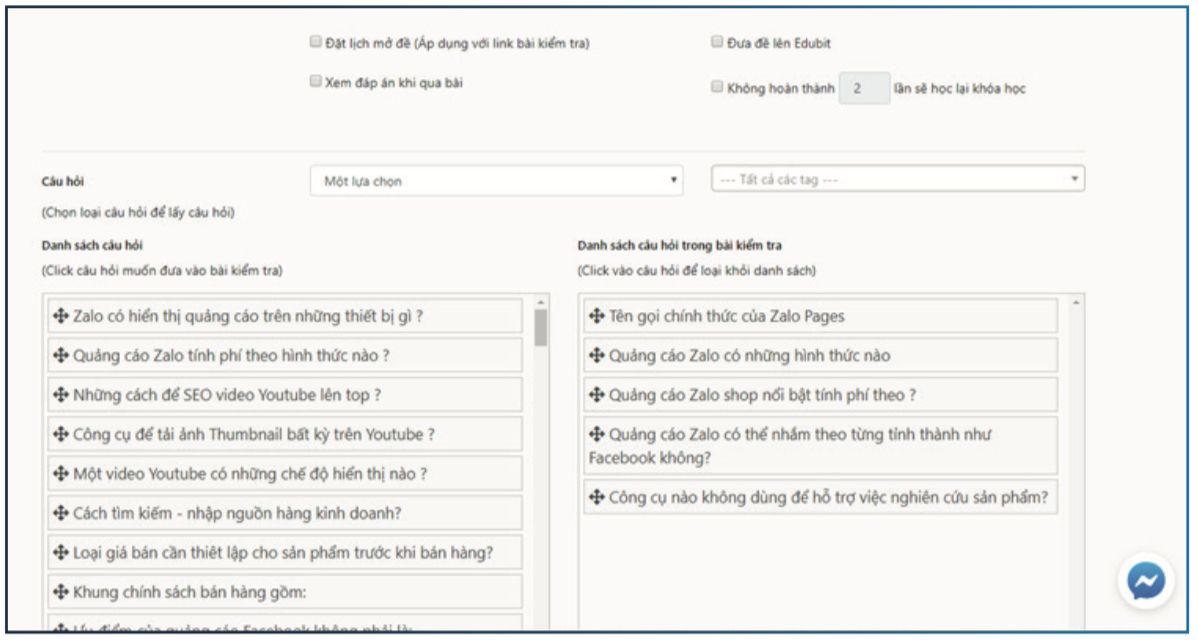This screenshot has height=642, width=1198.
Task: Toggle the 'Không hoàn thành' checkbox
Action: tap(717, 87)
